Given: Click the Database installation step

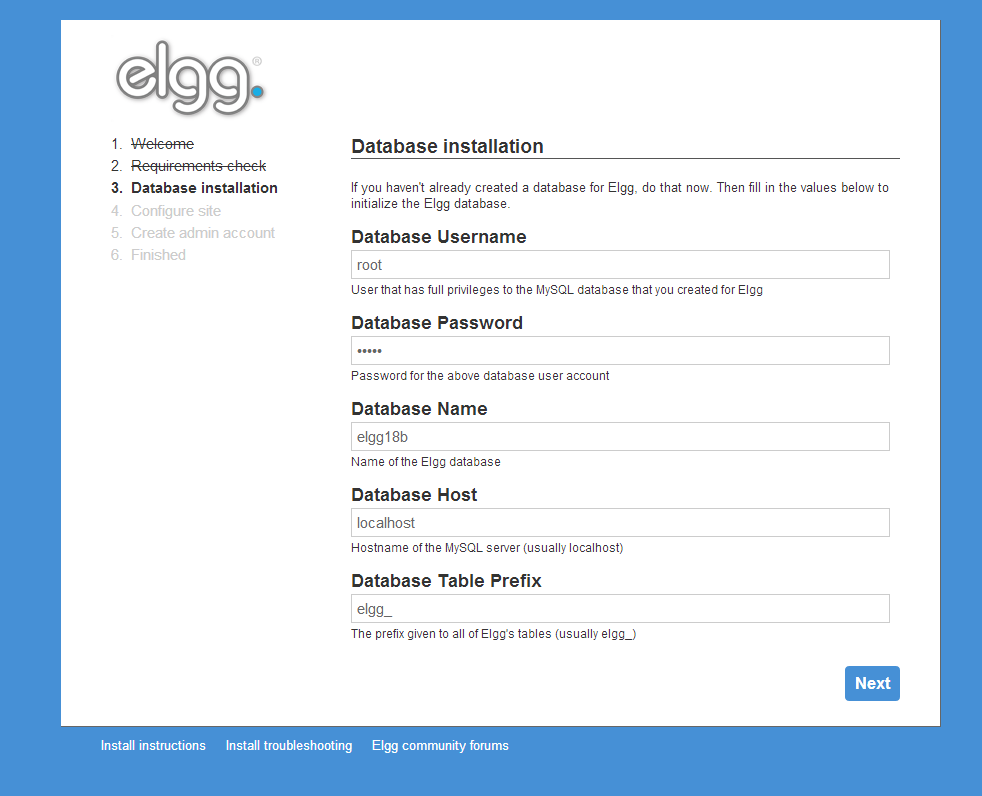Looking at the screenshot, I should pos(204,188).
